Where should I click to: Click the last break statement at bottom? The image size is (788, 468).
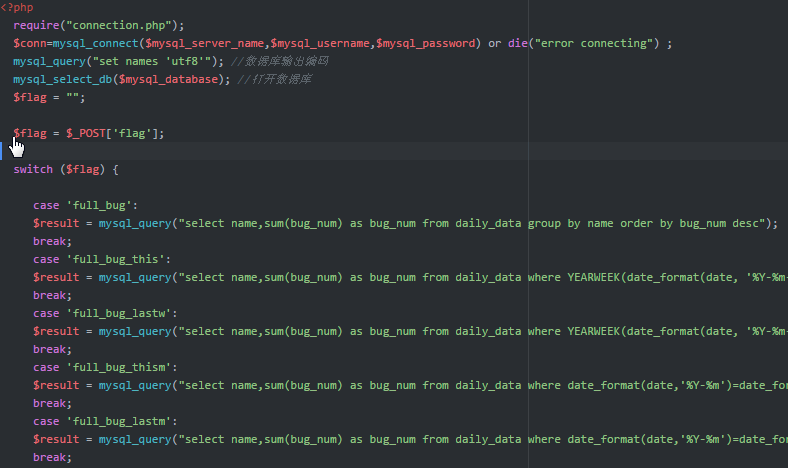point(50,457)
